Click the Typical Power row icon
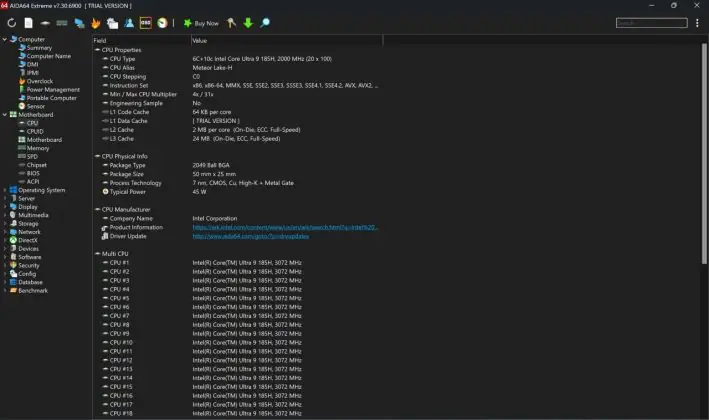Image resolution: width=709 pixels, height=420 pixels. [105, 192]
